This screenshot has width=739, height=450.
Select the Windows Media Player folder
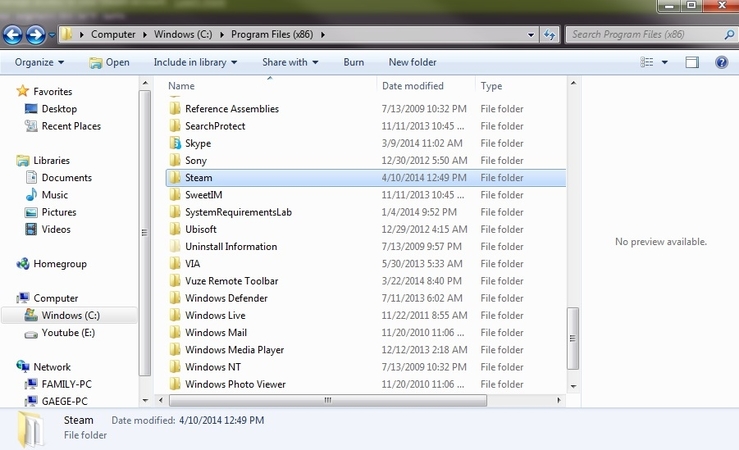(234, 350)
